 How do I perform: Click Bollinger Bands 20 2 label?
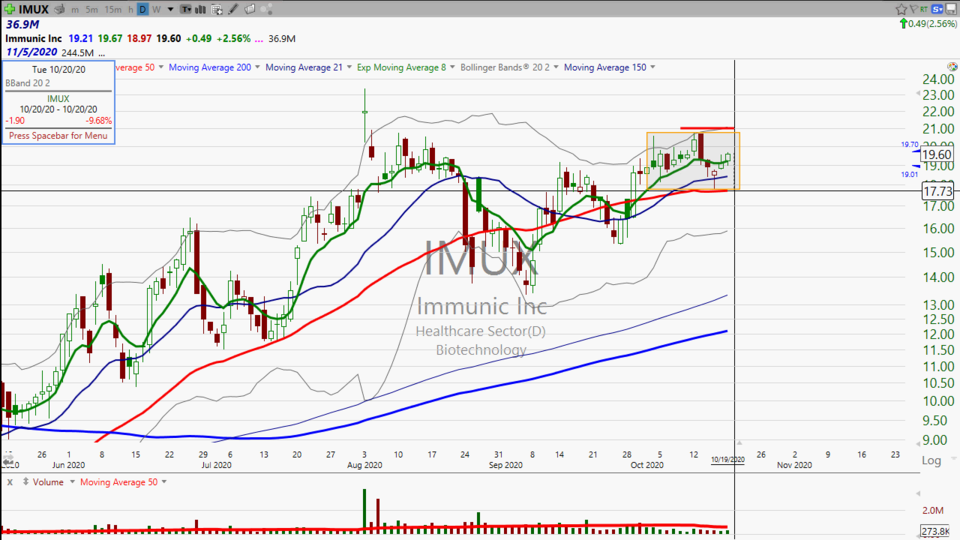tap(505, 67)
